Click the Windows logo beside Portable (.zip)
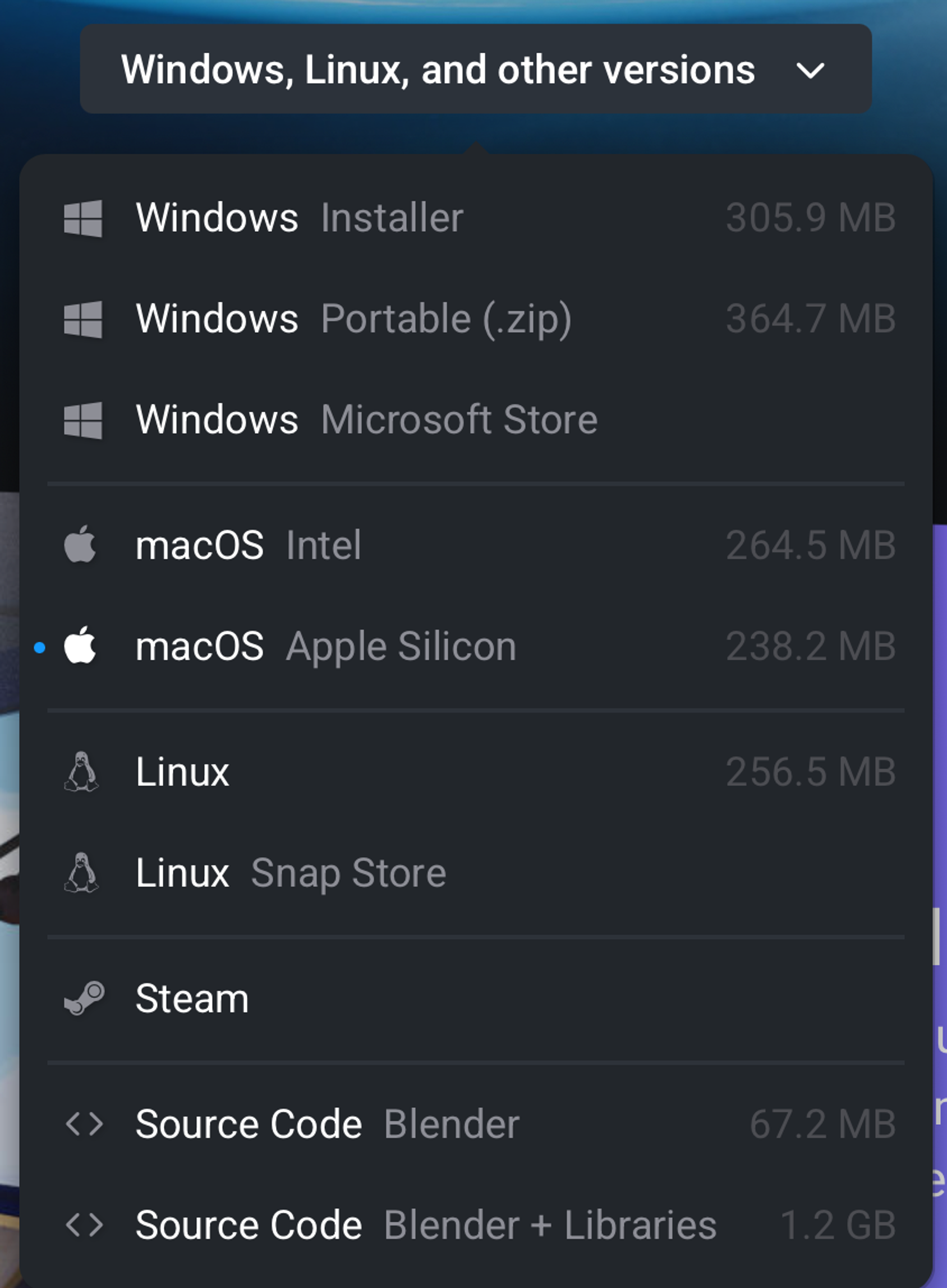Screen dimensions: 947x1288 point(83,319)
